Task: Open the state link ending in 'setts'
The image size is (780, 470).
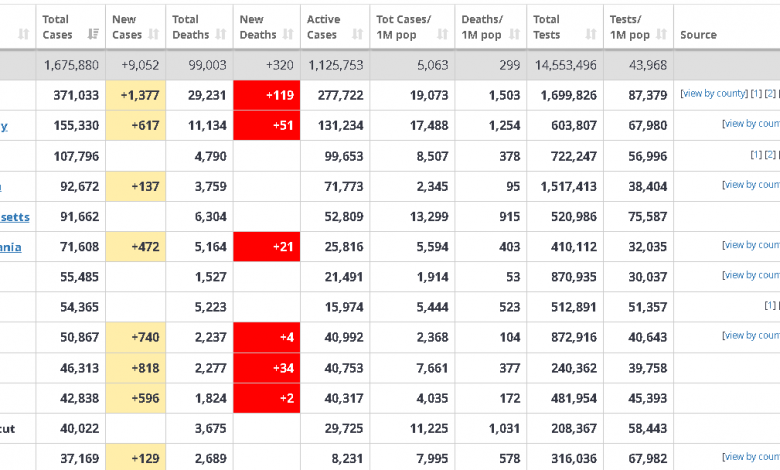Action: pyautogui.click(x=14, y=216)
